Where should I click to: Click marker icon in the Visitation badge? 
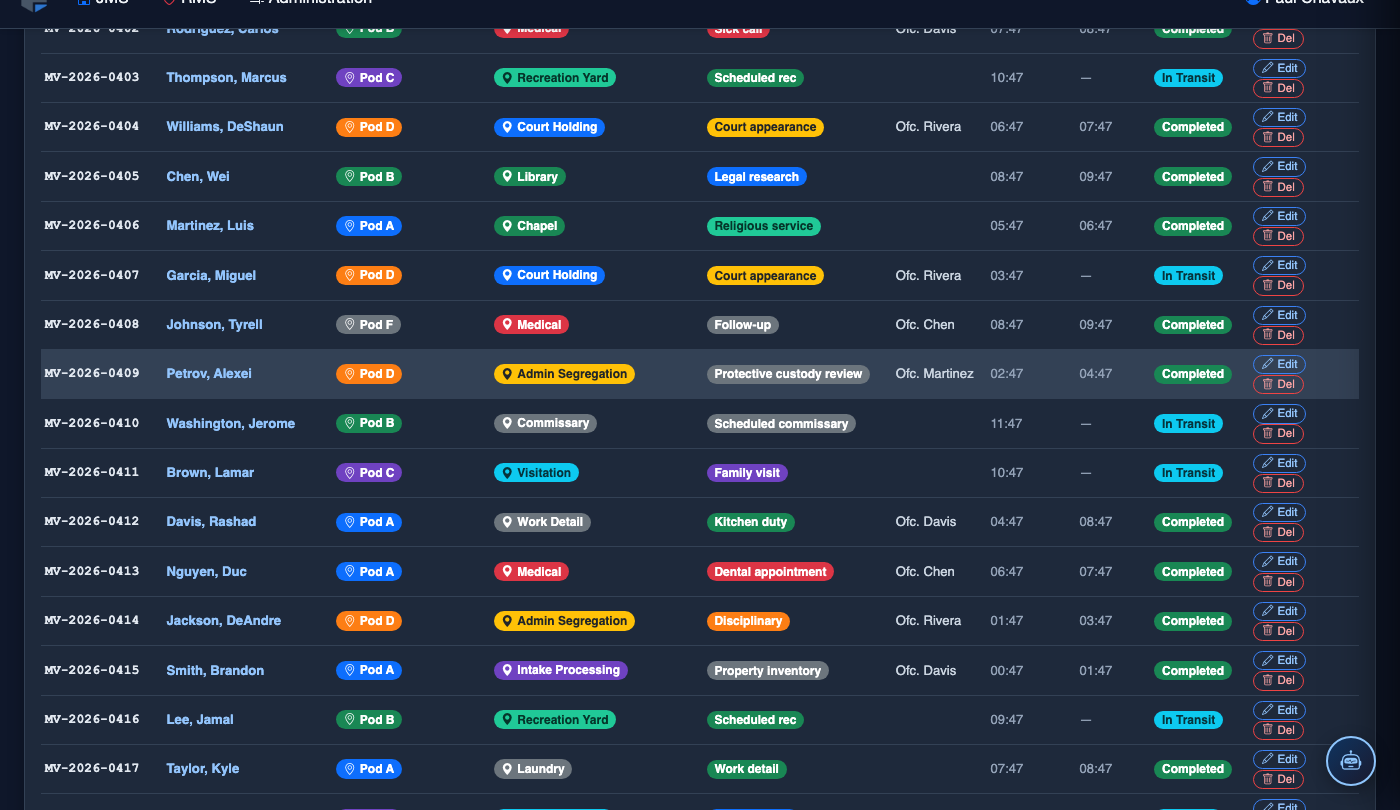point(507,473)
